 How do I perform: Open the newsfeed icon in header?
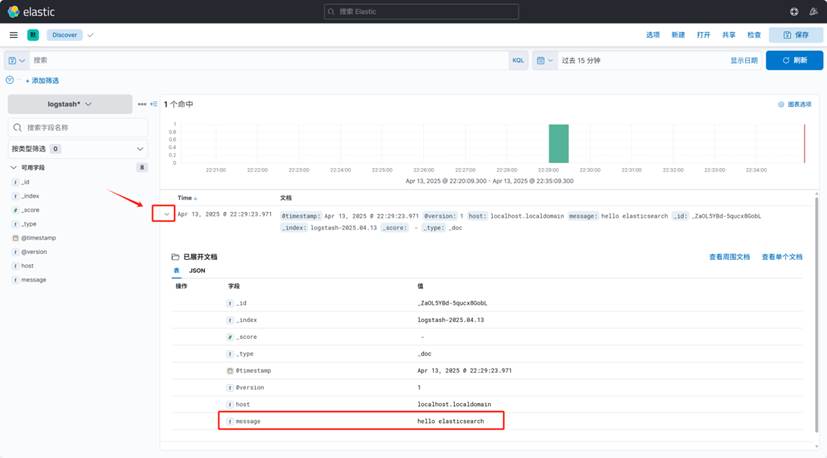coord(813,12)
